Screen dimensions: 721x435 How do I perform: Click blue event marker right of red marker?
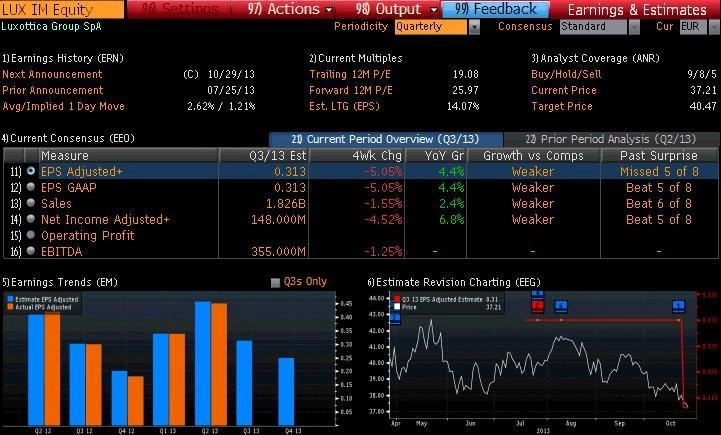pyautogui.click(x=561, y=306)
